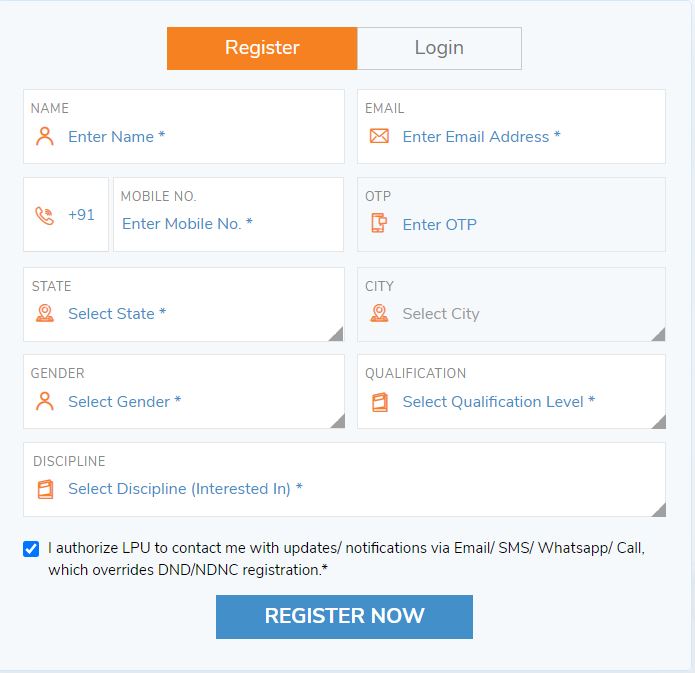The width and height of the screenshot is (695, 673).
Task: Click the book icon in Discipline field
Action: click(44, 489)
